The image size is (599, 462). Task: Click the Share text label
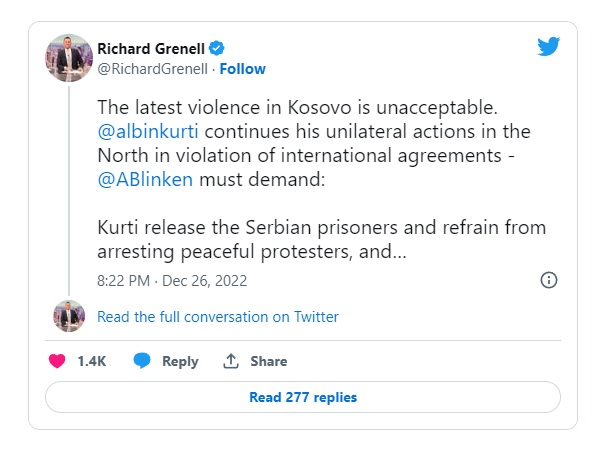(269, 361)
